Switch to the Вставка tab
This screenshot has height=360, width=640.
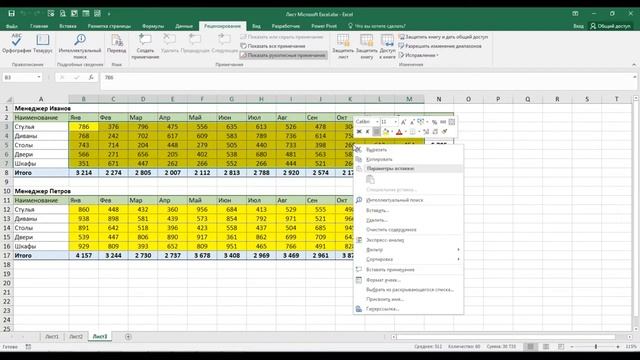click(68, 26)
